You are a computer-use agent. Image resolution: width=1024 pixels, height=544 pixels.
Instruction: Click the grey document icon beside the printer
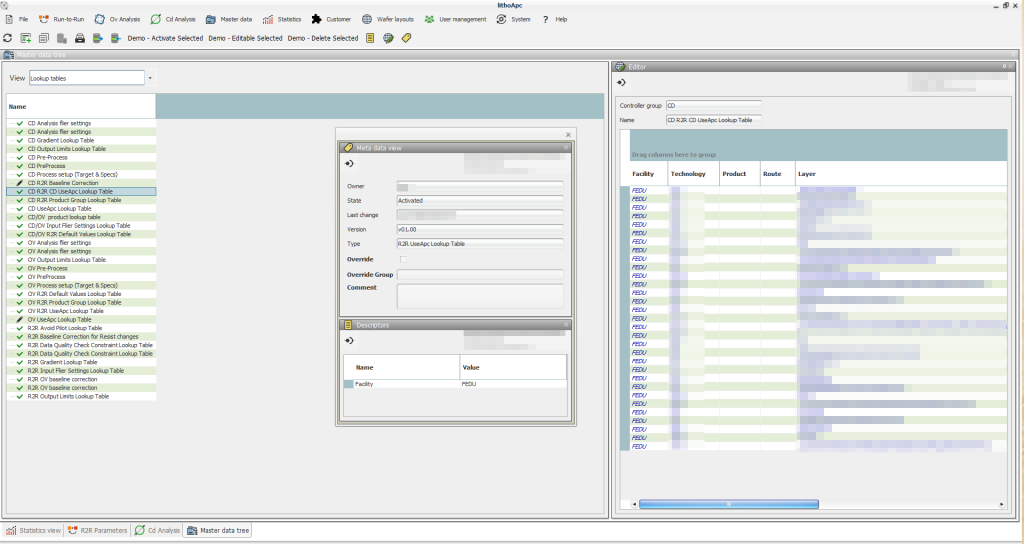(61, 39)
